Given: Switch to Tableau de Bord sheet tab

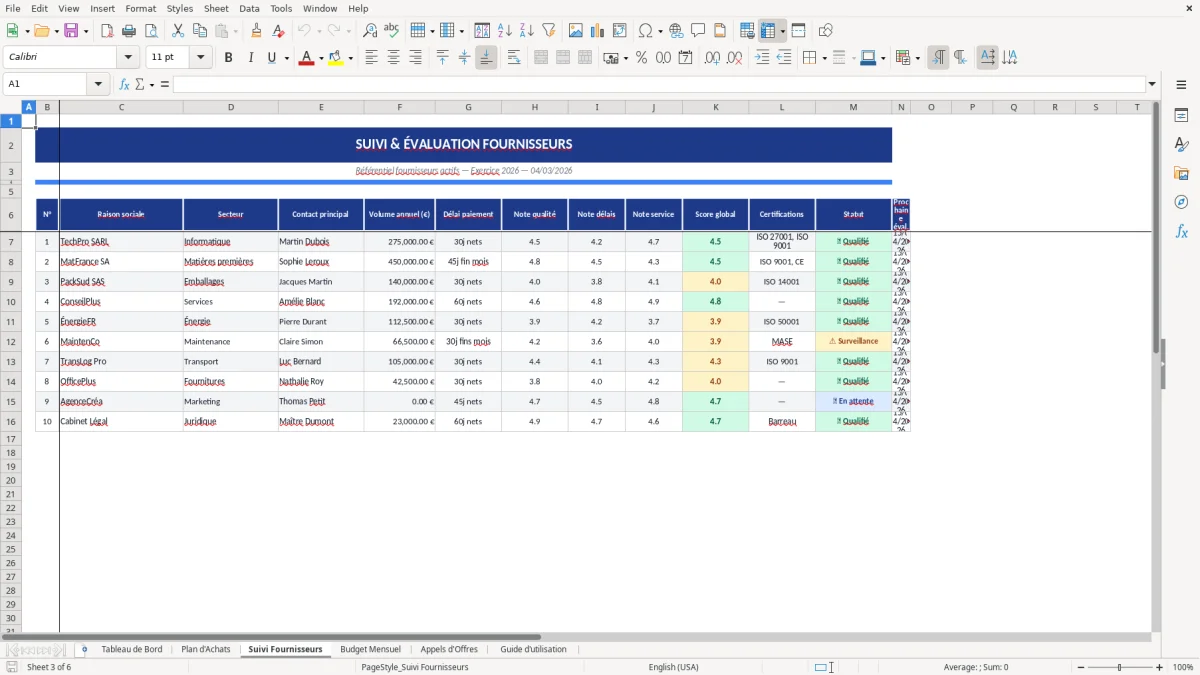Looking at the screenshot, I should (132, 649).
